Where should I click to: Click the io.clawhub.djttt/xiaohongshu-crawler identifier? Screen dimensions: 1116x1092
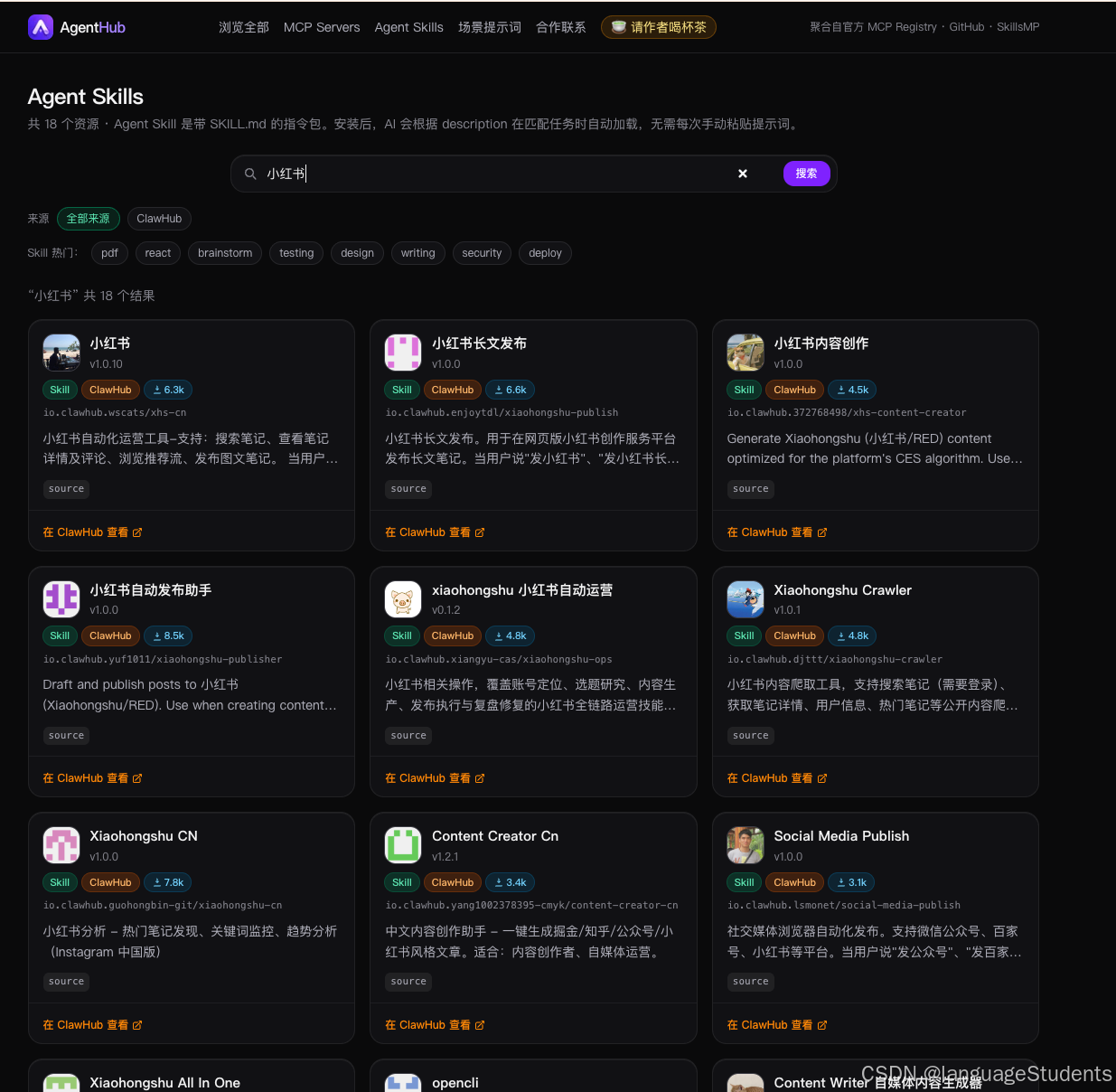(835, 659)
